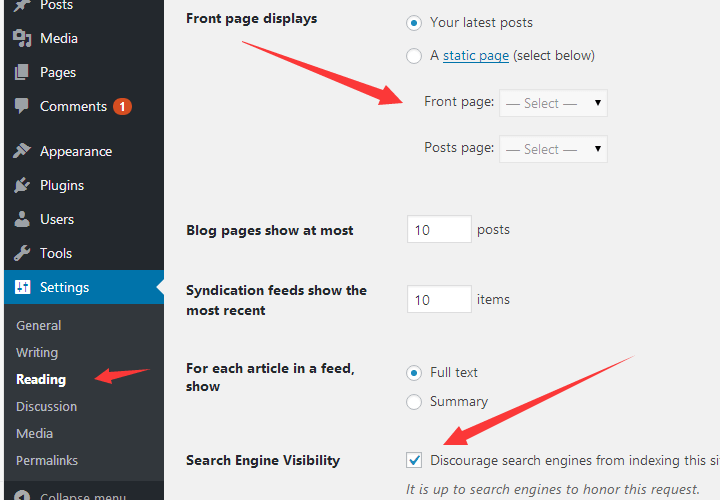Click the Appearance paintbrush icon

[22, 151]
